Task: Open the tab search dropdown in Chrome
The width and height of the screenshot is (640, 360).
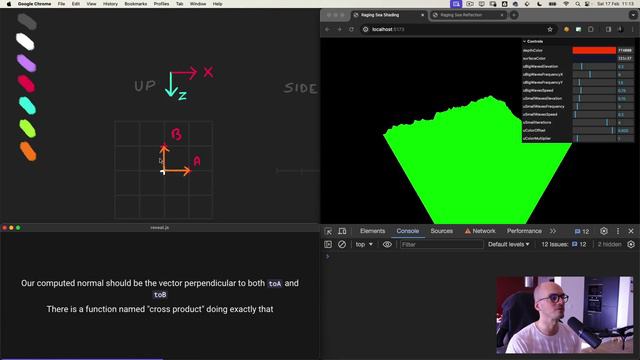Action: coord(633,15)
